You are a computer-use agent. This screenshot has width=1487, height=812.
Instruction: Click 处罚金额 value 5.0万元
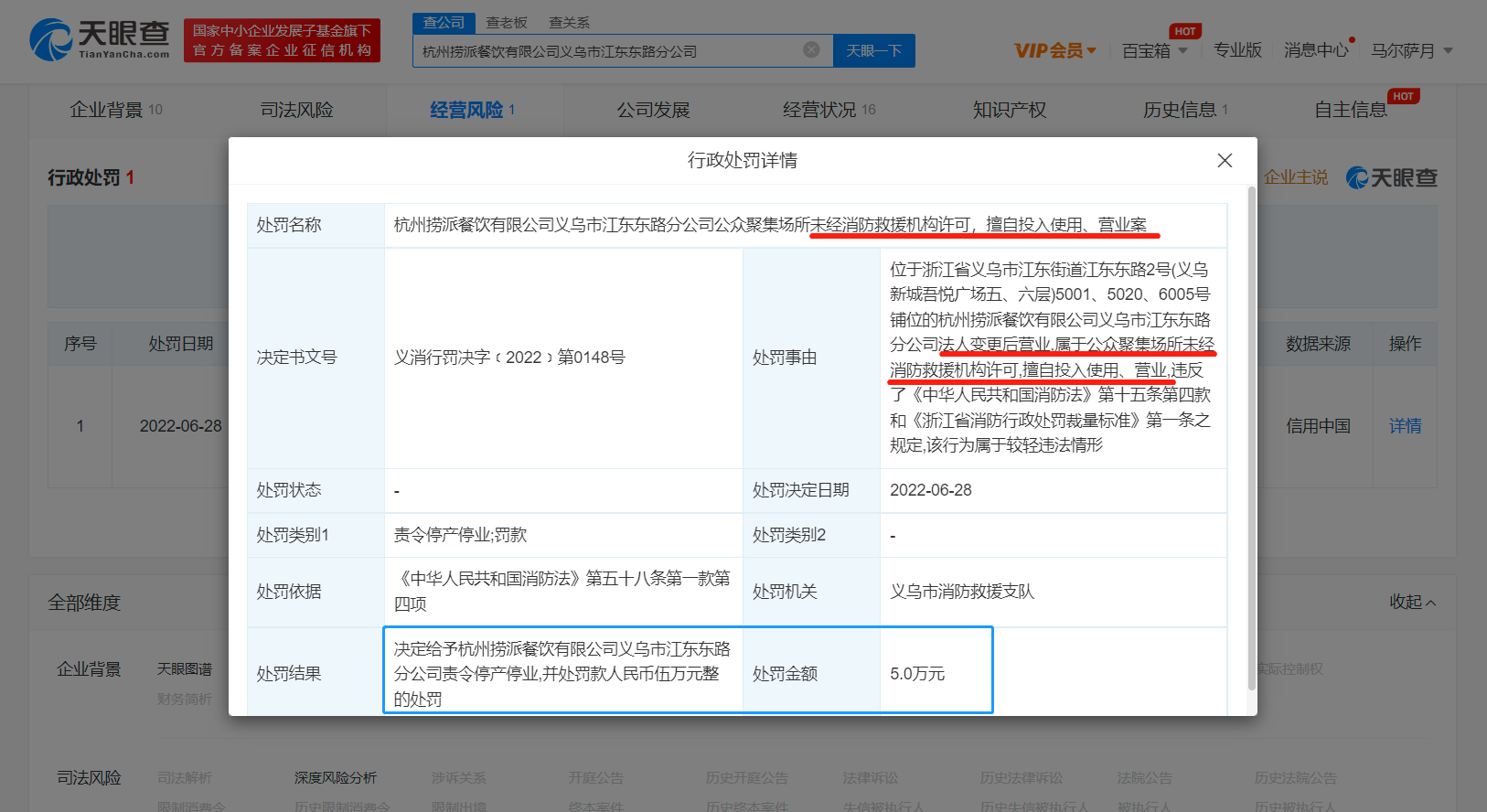pyautogui.click(x=917, y=674)
